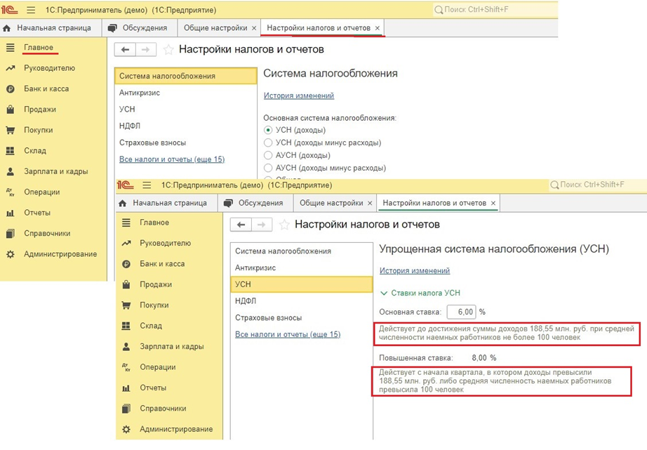Select УСН (доходы минус расходы) option
Screen dimensions: 647x450
tap(268, 143)
